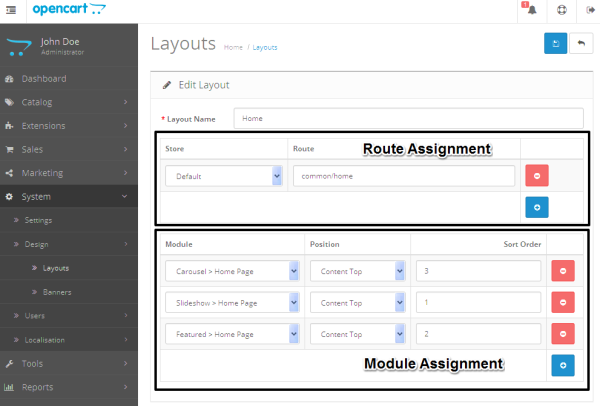Click the Sort Order field with value 2
Viewport: 600px width, 406px height.
click(478, 334)
